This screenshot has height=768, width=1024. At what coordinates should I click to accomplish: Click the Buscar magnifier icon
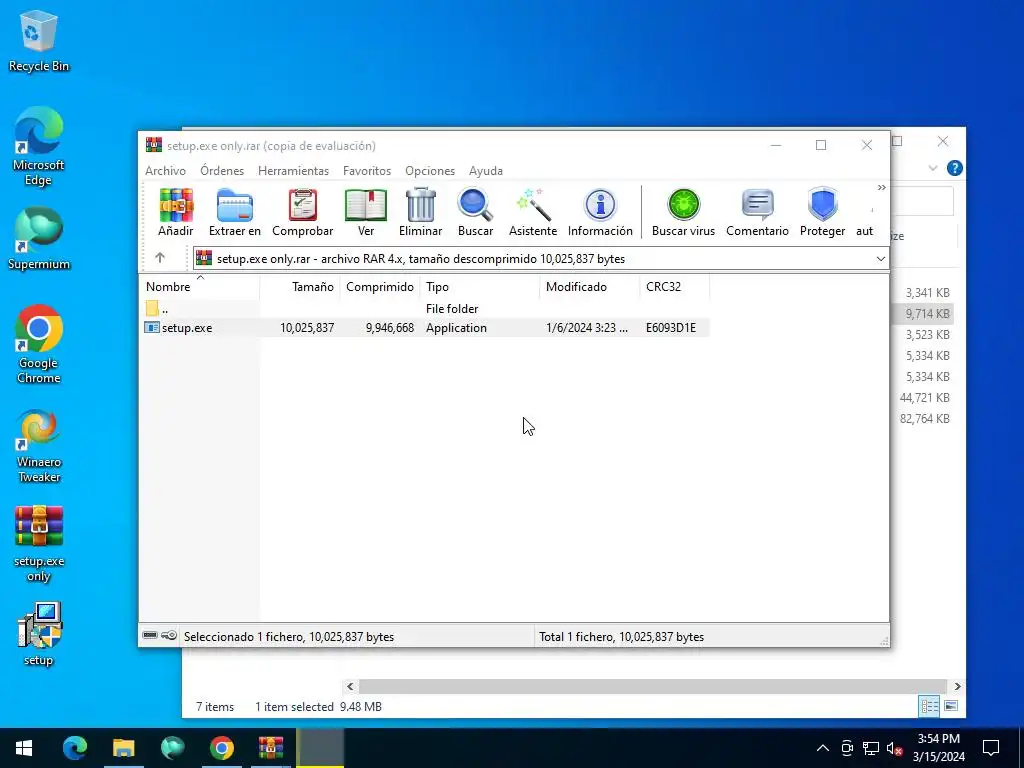[x=475, y=212]
